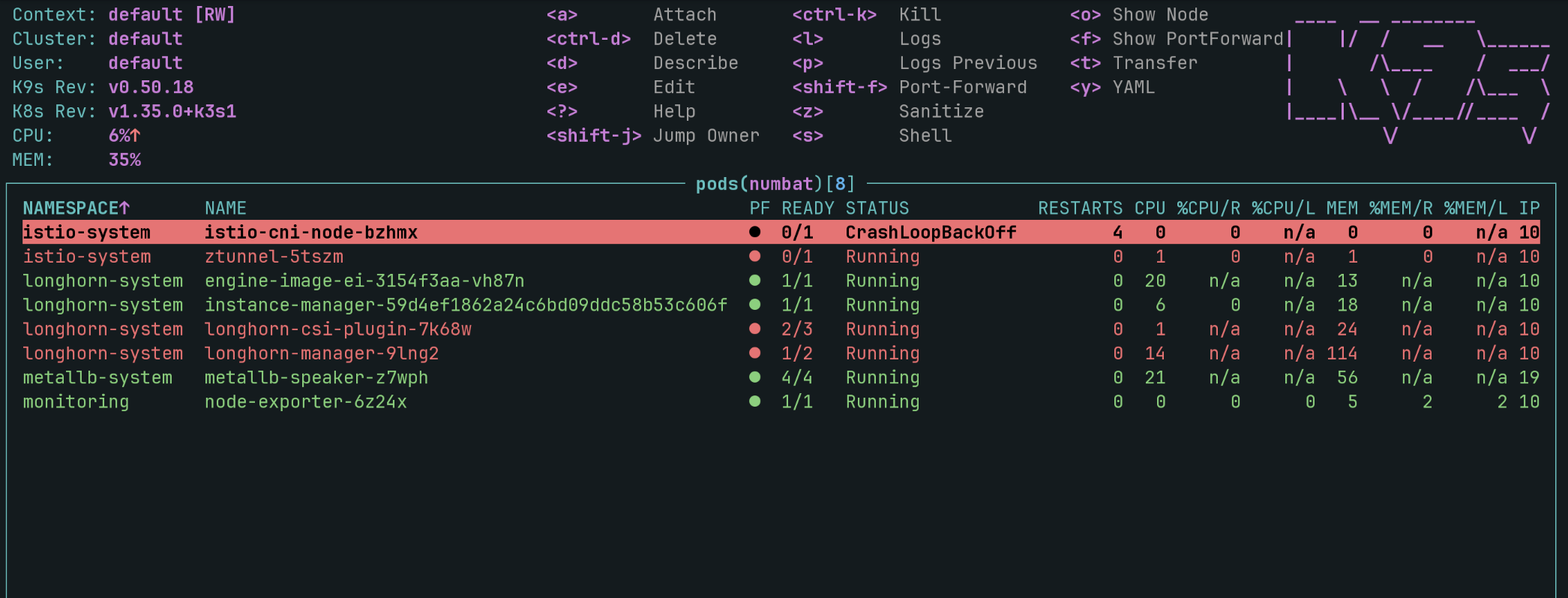
Task: Click the restart count 4 cell
Action: point(1117,232)
